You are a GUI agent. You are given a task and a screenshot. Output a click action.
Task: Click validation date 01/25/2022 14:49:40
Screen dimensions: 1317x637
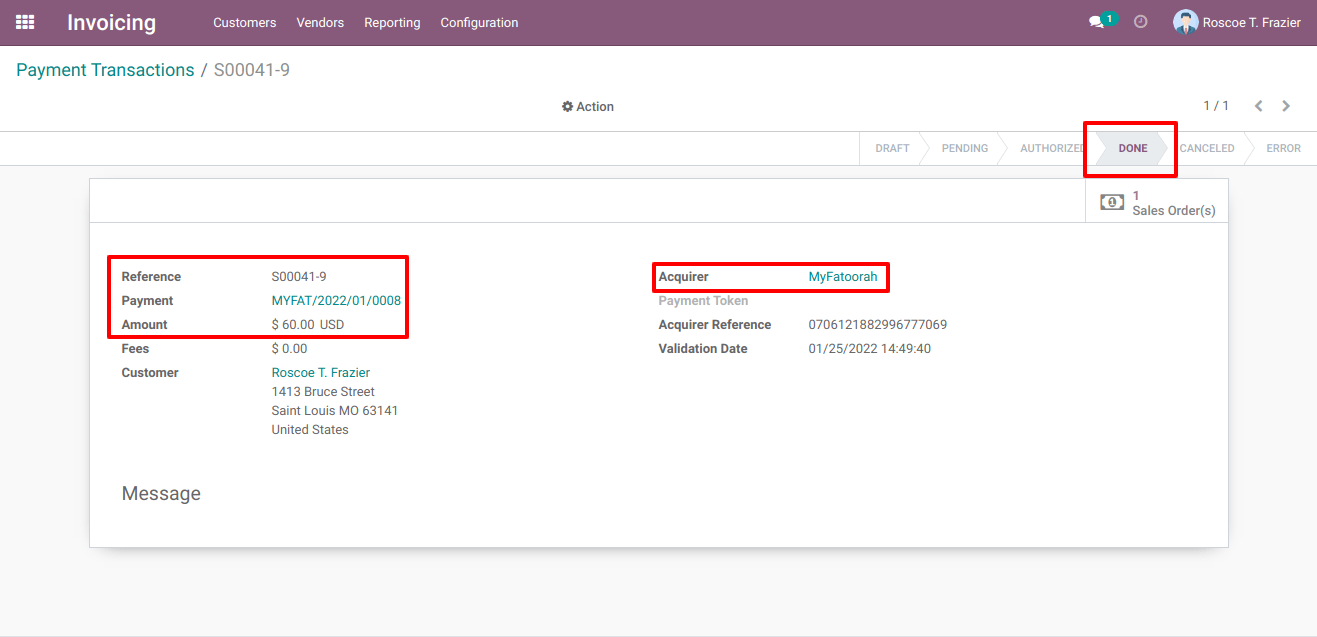(x=870, y=349)
